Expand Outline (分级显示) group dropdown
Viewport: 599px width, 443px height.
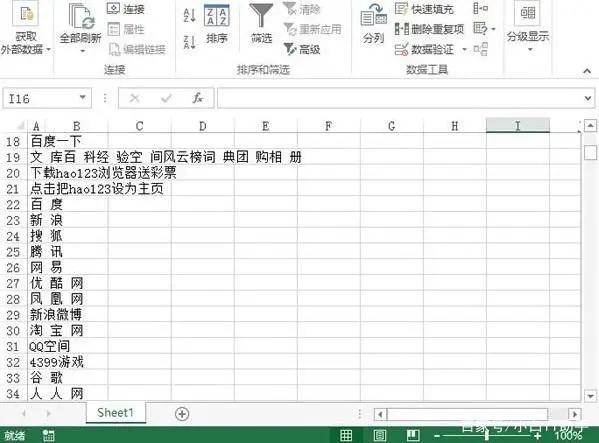(x=529, y=50)
